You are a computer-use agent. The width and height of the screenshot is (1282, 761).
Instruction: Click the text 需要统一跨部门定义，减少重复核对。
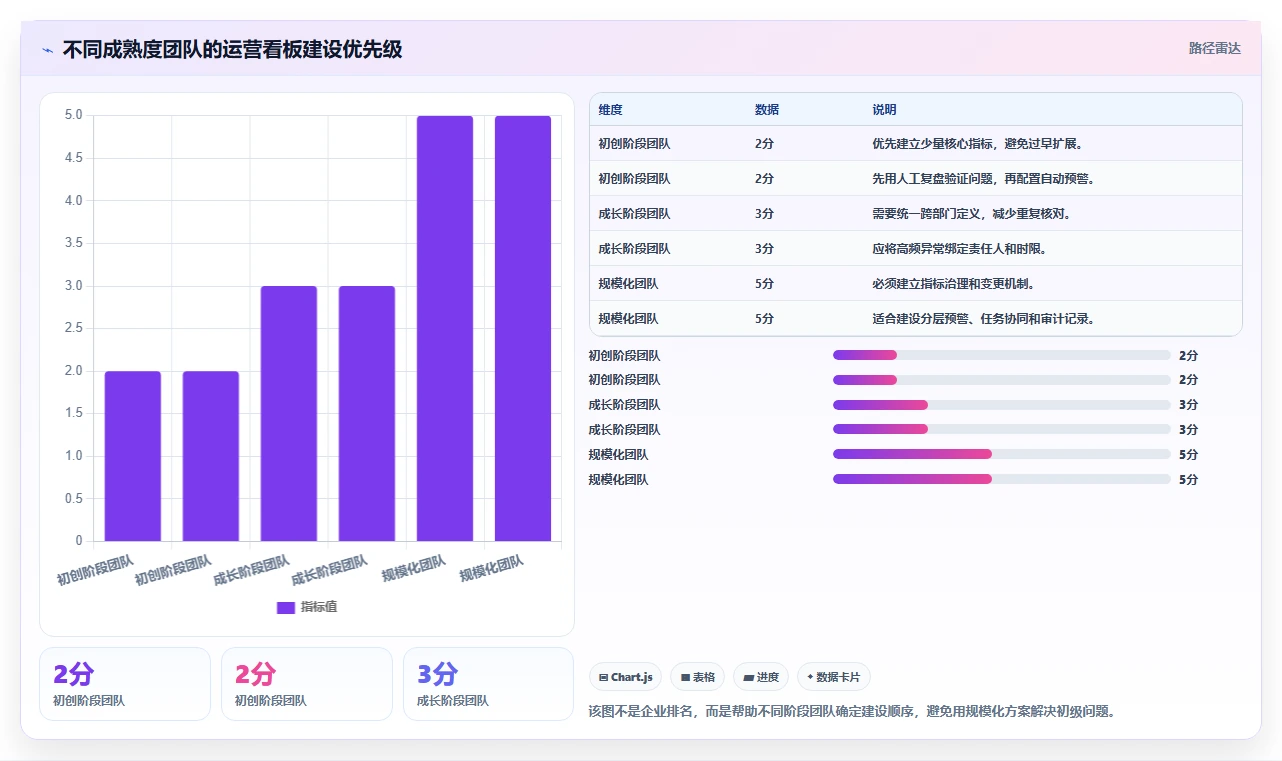pyautogui.click(x=972, y=214)
